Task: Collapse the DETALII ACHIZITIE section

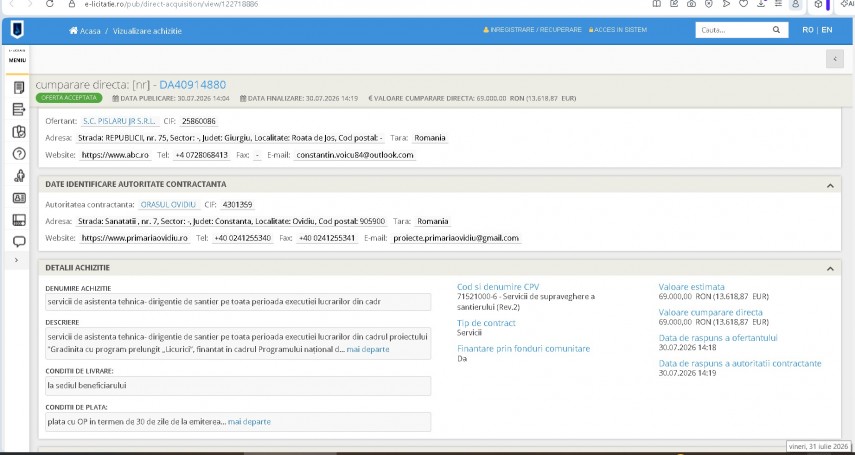Action: pos(830,268)
